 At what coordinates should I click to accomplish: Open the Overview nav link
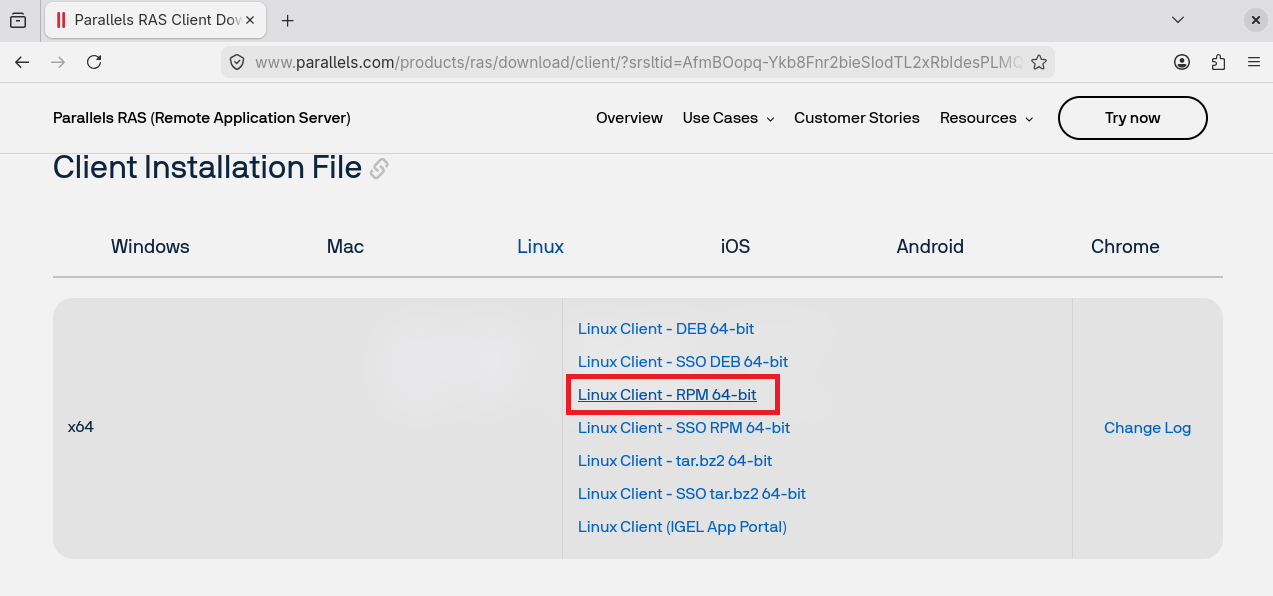tap(629, 118)
